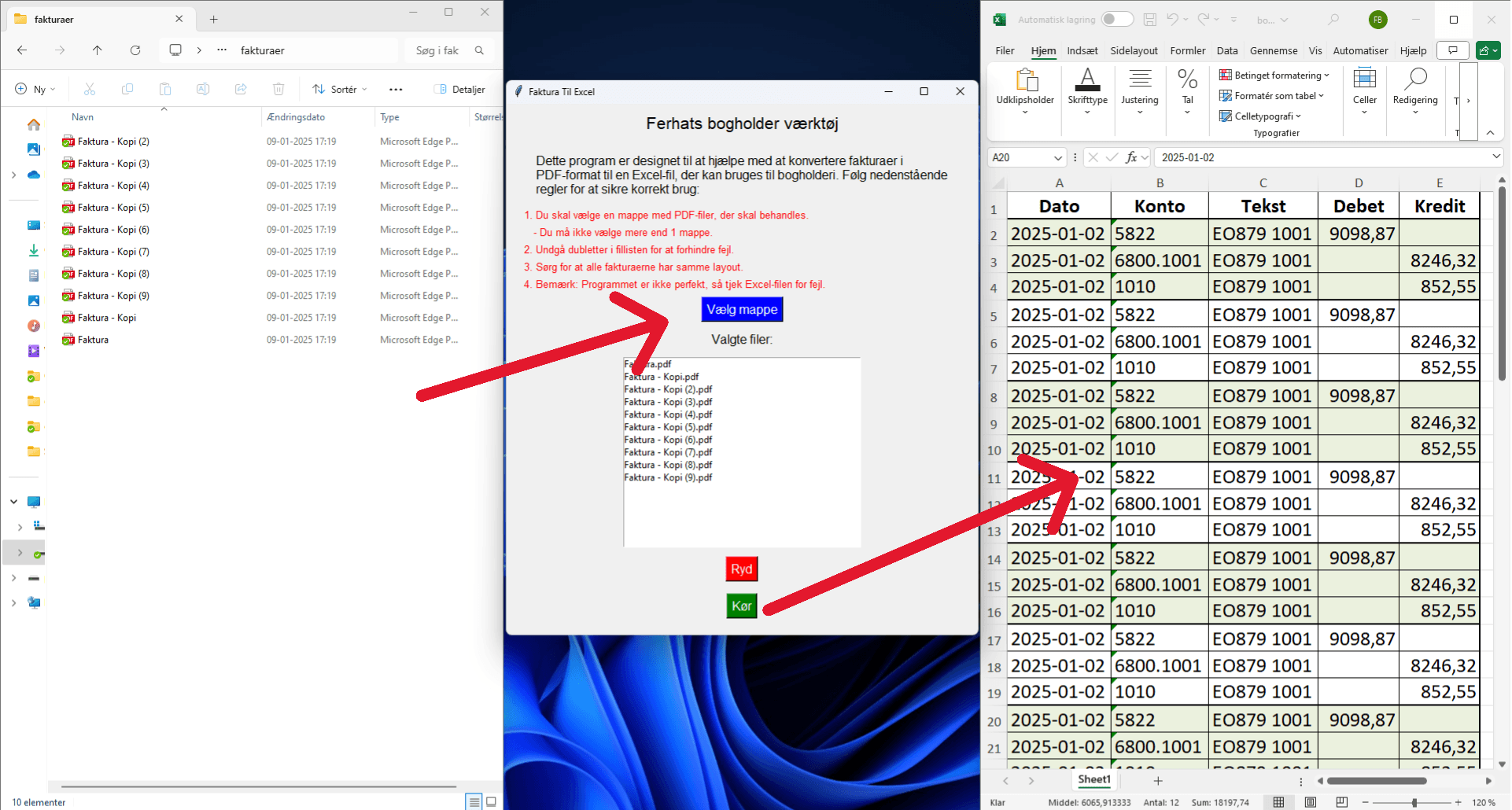Toggle the Detaljer pane in File Explorer
Viewport: 1512px width, 810px height.
[459, 90]
